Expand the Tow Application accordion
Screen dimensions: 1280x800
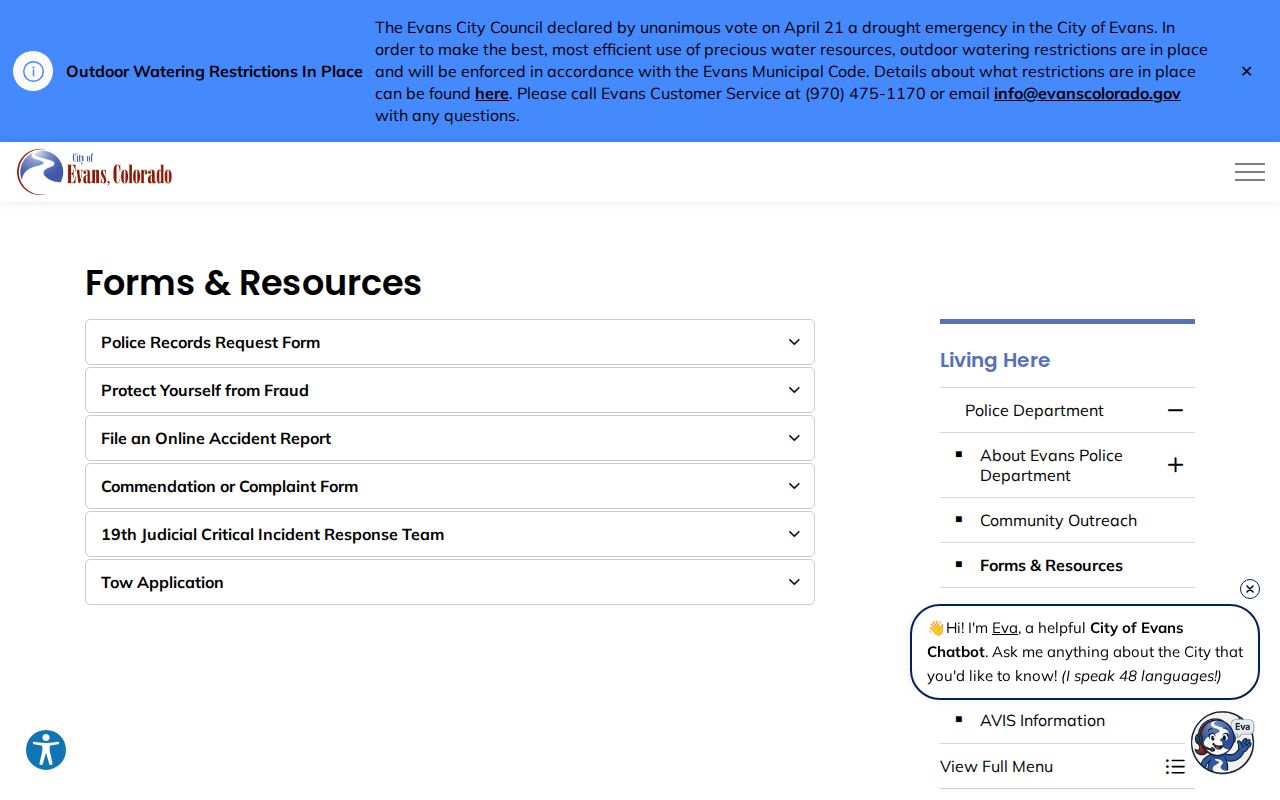click(x=450, y=582)
